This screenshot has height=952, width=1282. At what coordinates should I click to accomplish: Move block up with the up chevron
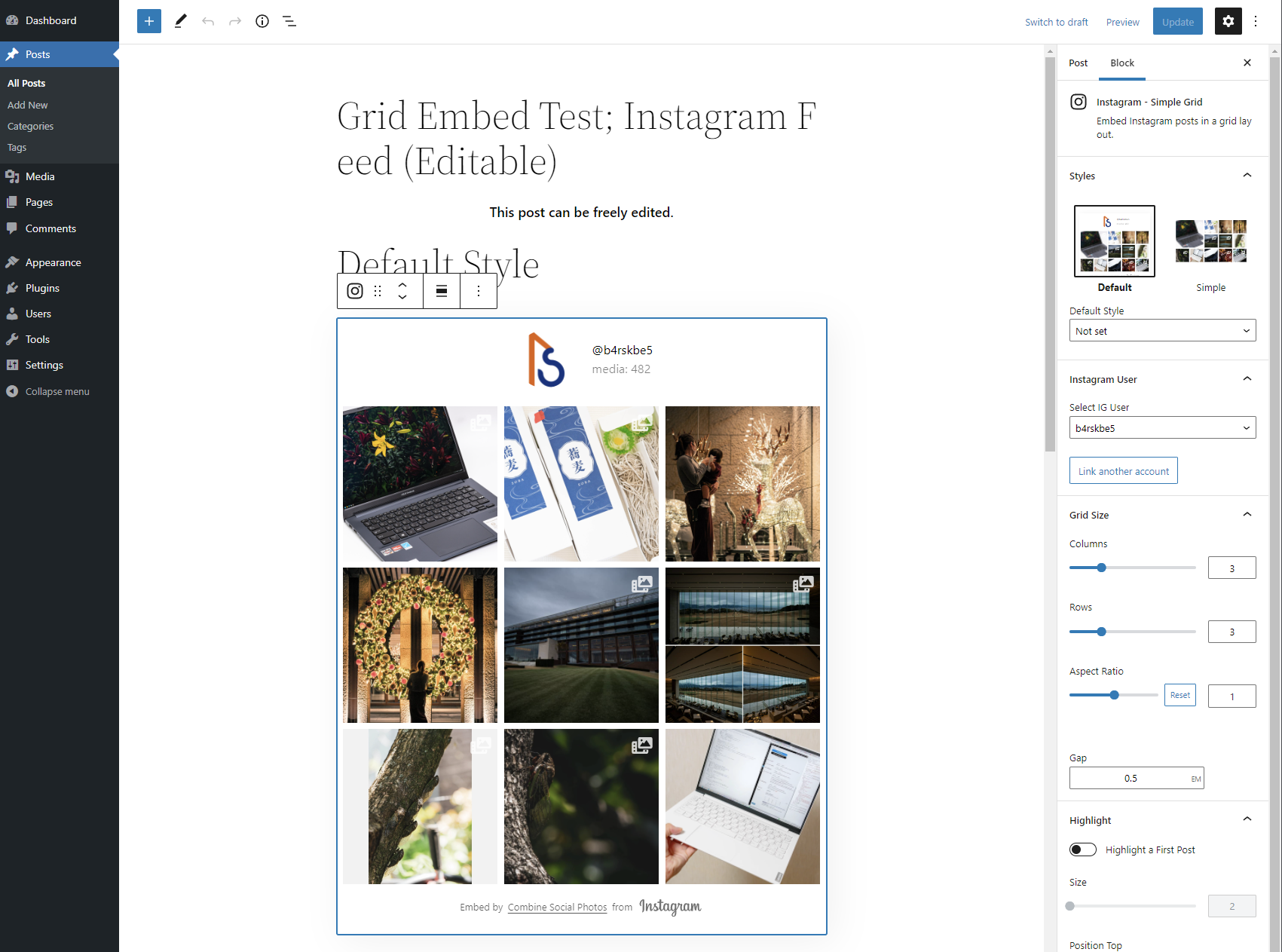(x=402, y=284)
